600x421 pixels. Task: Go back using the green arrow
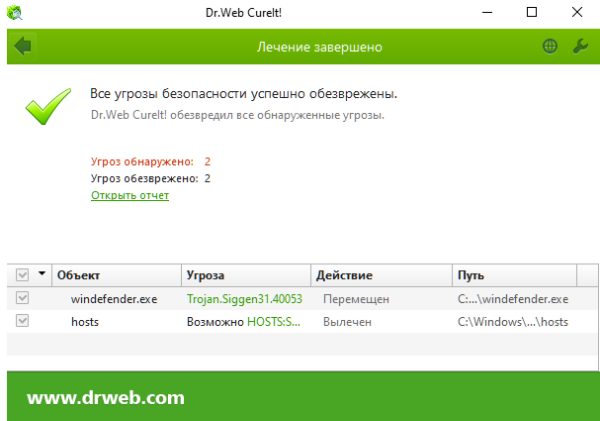[x=23, y=47]
